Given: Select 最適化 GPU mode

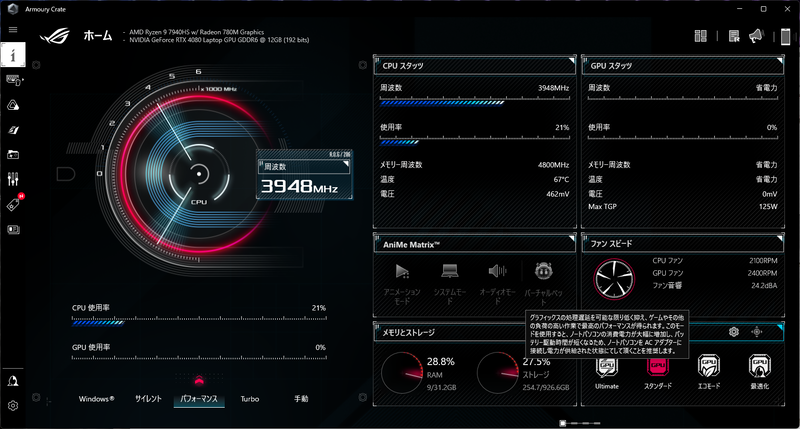Looking at the screenshot, I should tap(760, 372).
